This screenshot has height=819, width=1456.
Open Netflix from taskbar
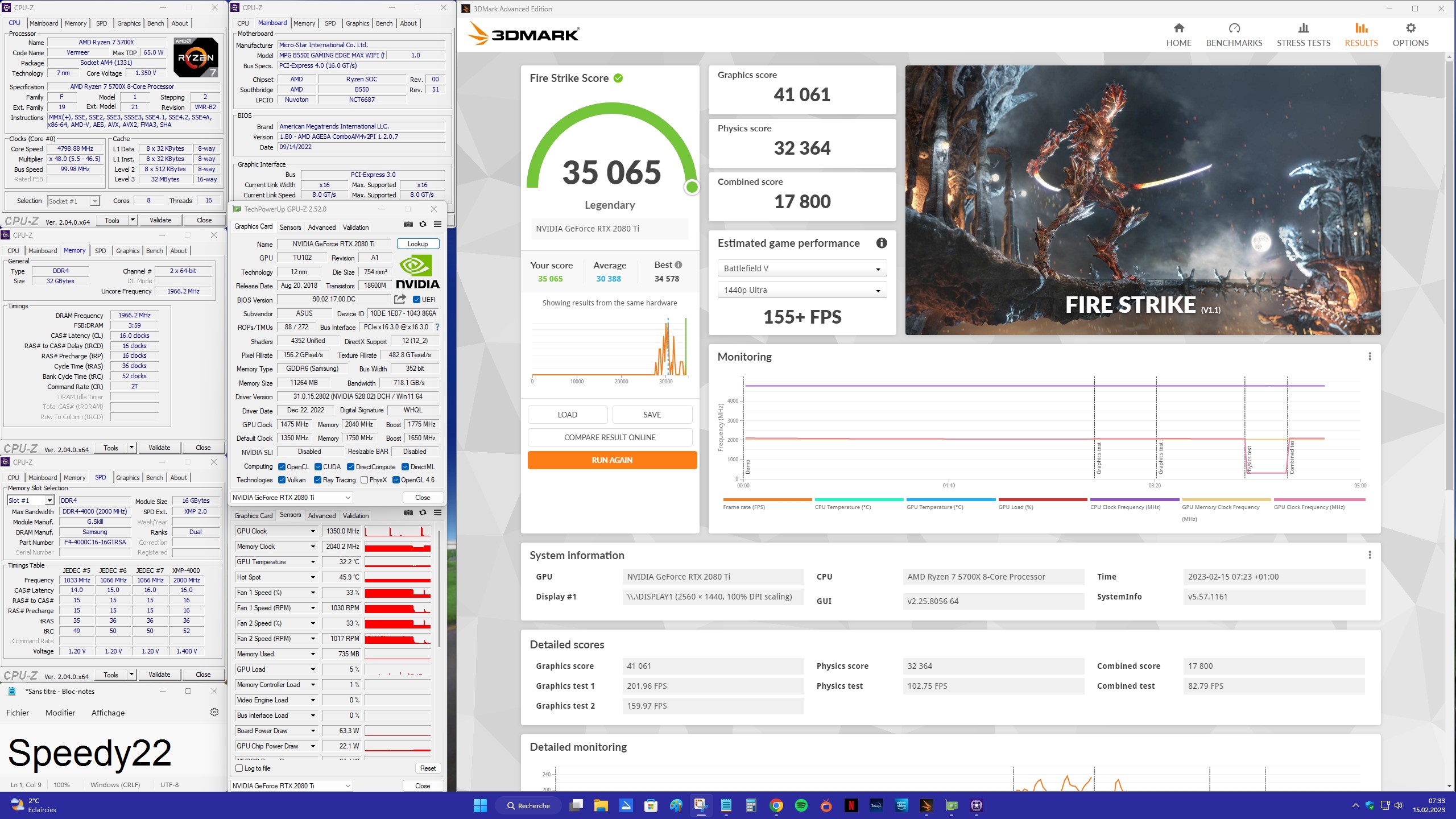click(x=851, y=805)
